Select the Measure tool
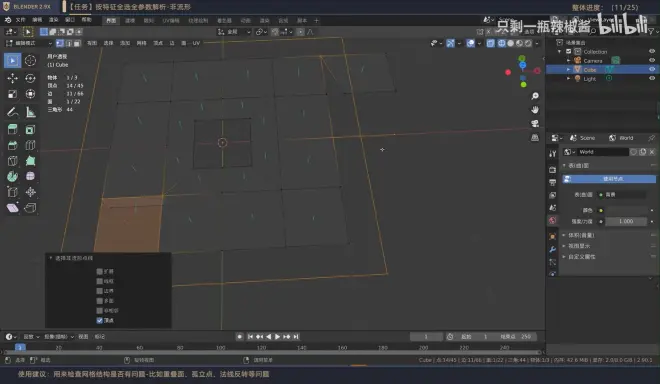 (x=30, y=112)
